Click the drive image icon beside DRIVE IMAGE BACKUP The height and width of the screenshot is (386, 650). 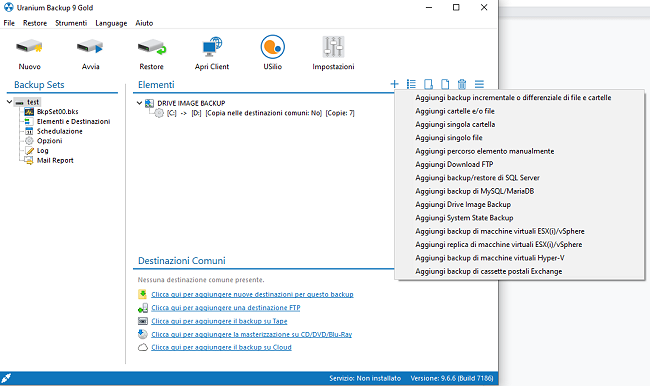pyautogui.click(x=149, y=103)
